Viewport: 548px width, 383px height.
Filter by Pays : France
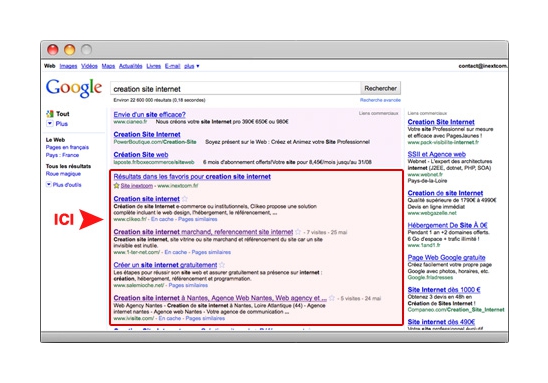pos(62,155)
